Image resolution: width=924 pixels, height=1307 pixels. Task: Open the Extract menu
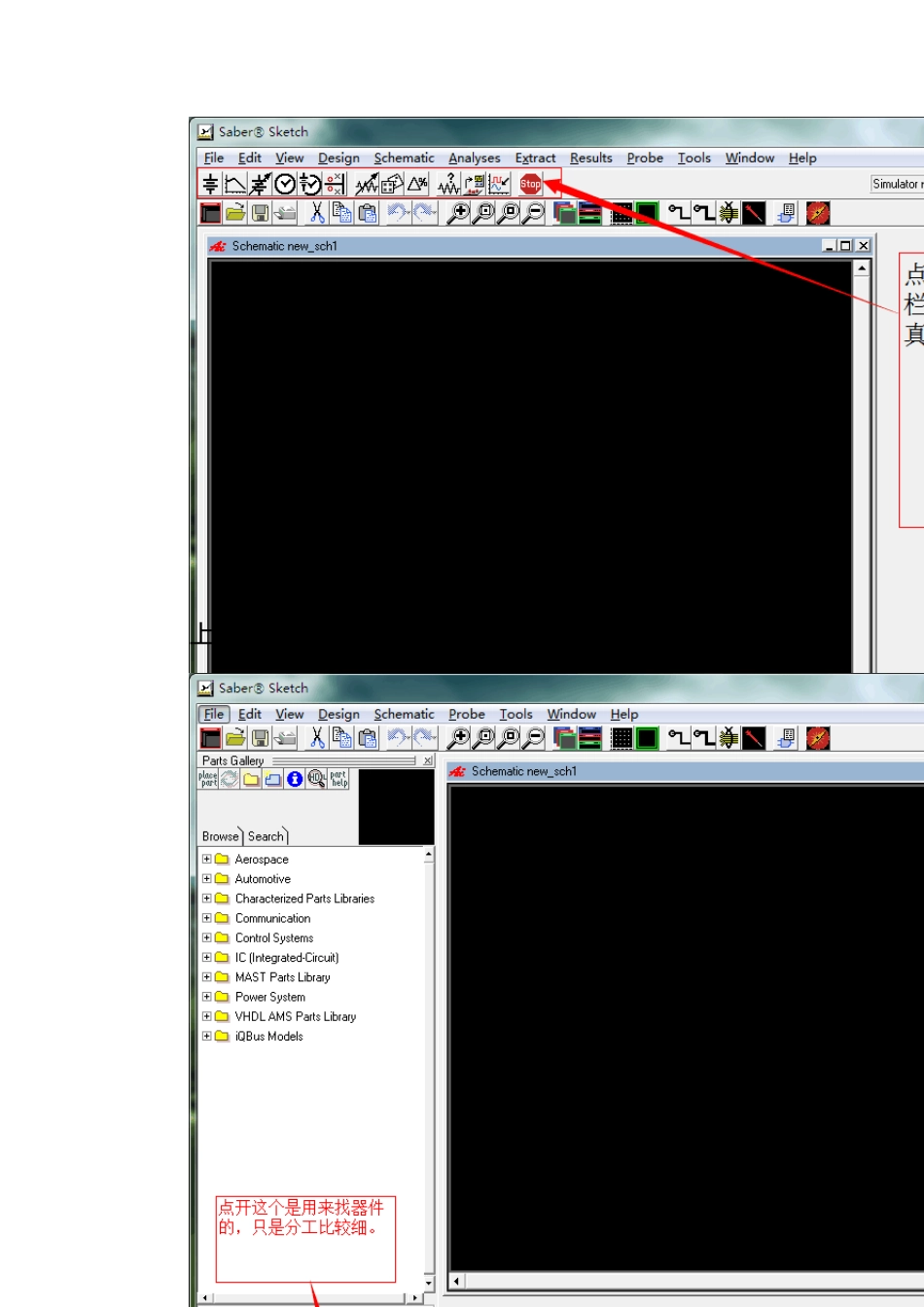[535, 158]
